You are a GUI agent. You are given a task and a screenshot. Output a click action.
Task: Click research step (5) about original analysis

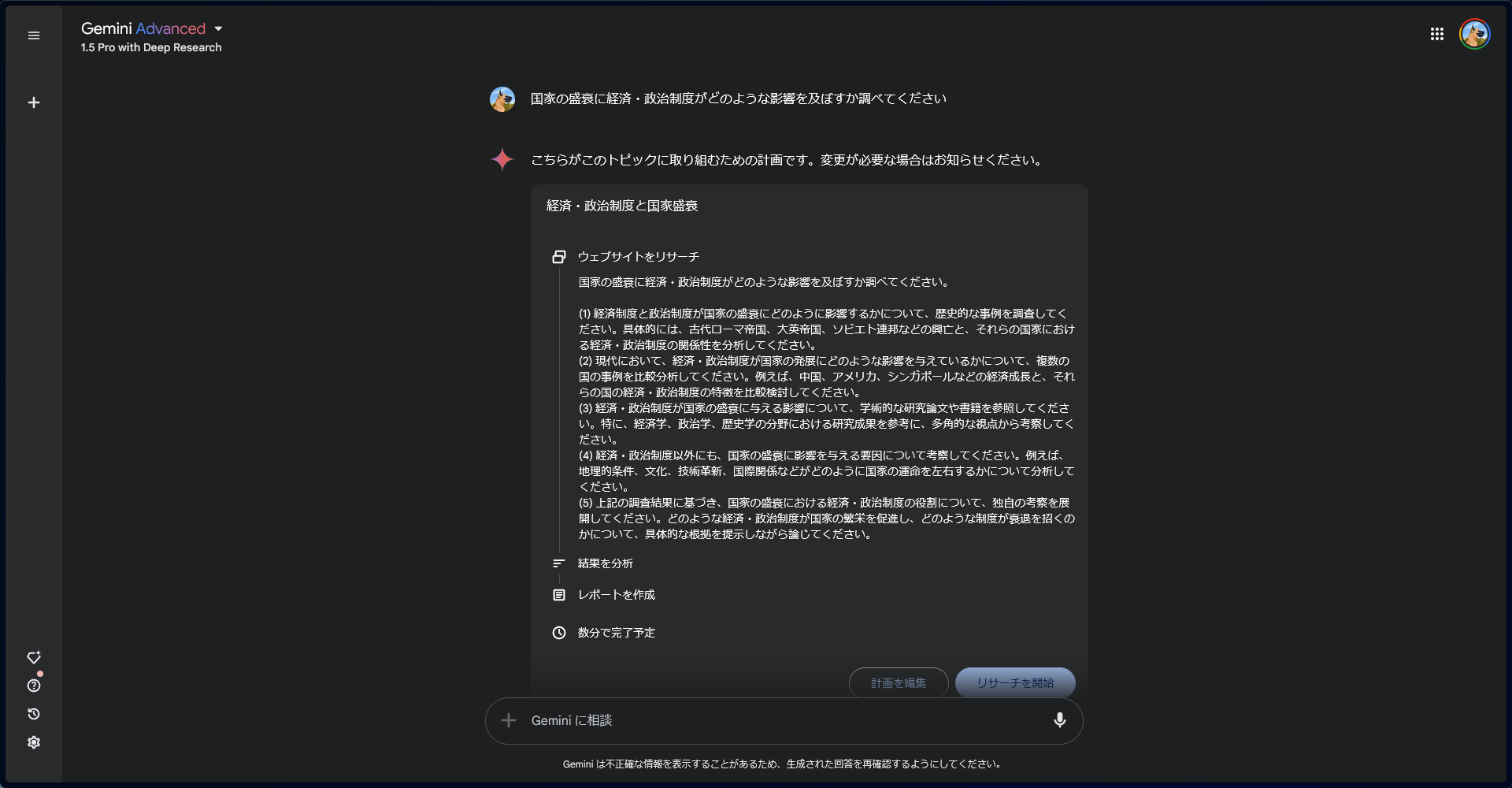tap(827, 519)
